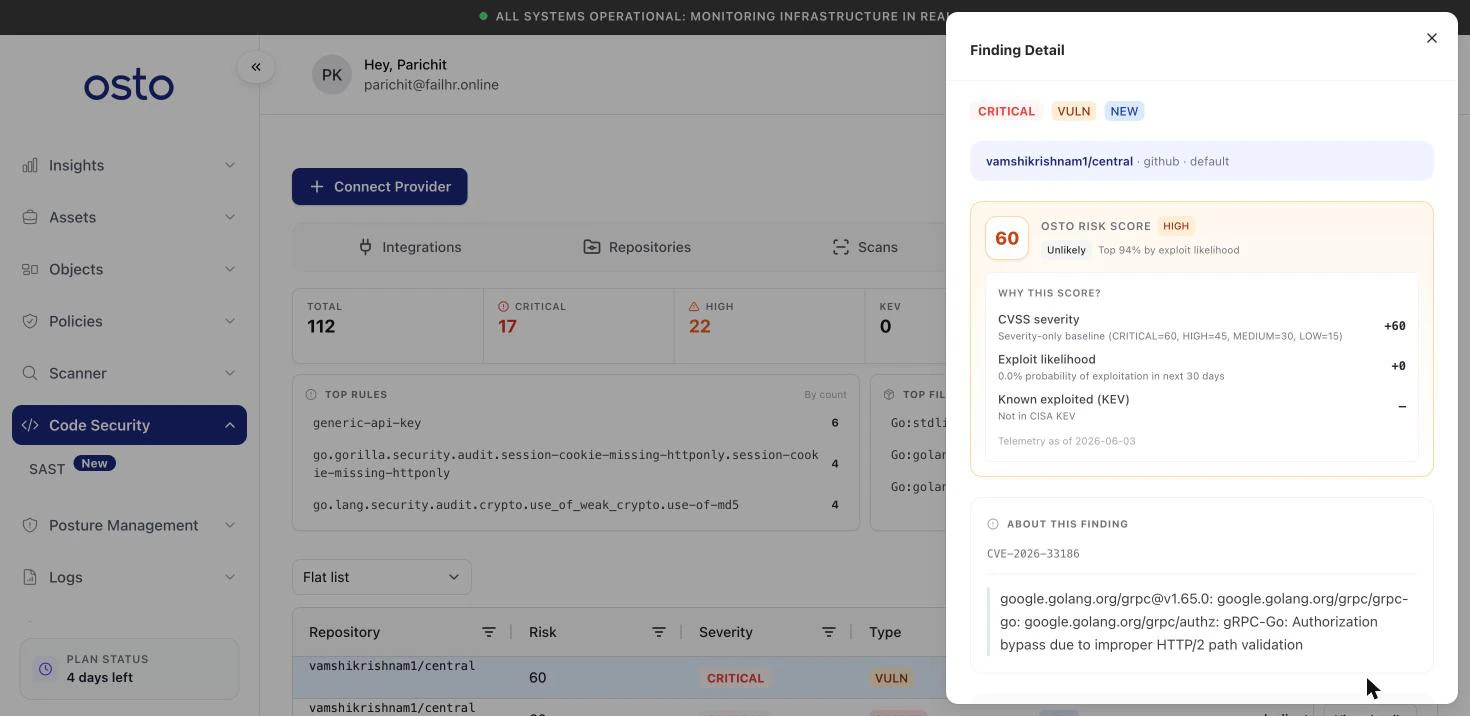Click the session-cookie-missing-httponly rule row
The image size is (1470, 716).
pyautogui.click(x=576, y=464)
